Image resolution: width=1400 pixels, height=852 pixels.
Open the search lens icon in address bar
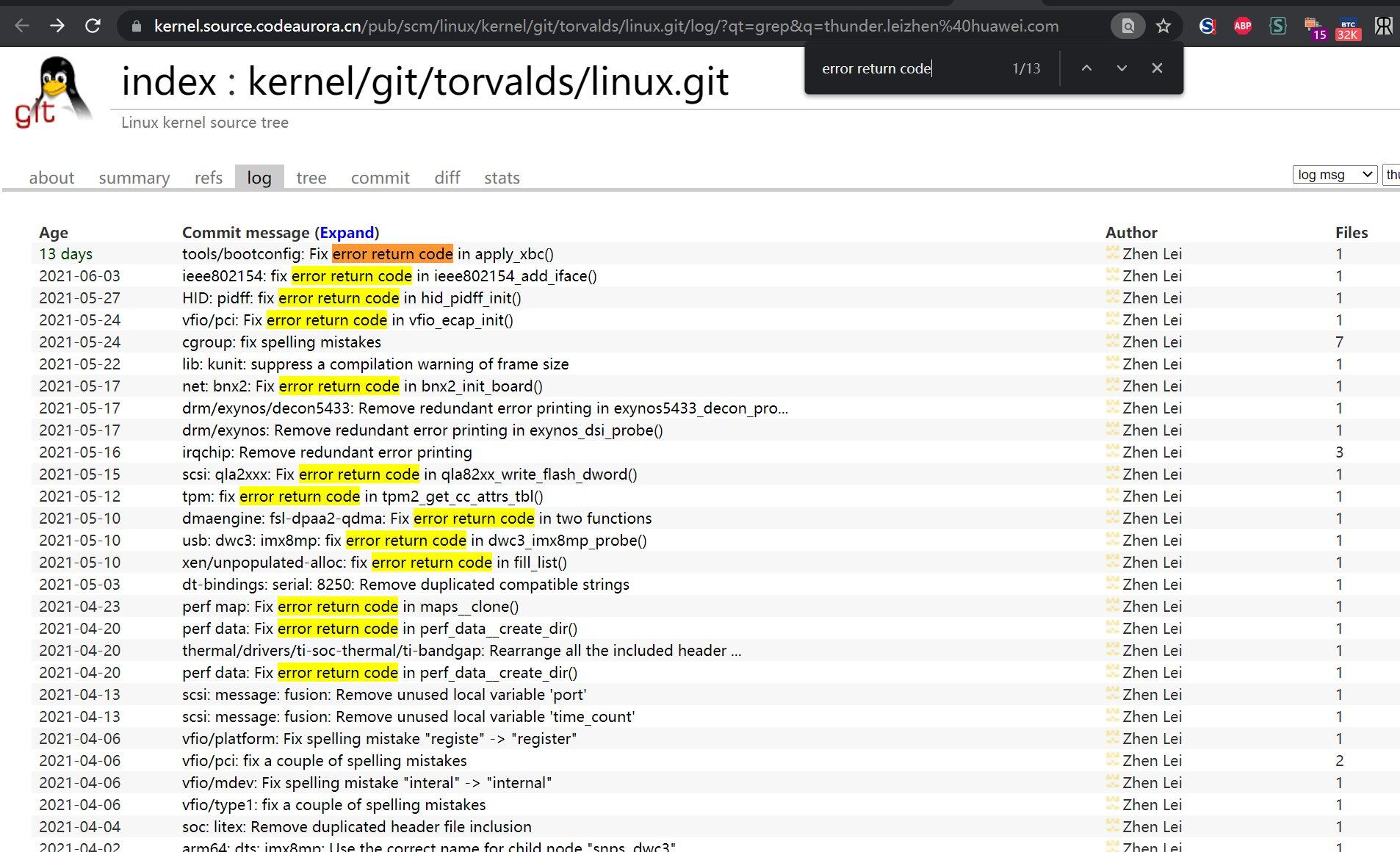1127,26
